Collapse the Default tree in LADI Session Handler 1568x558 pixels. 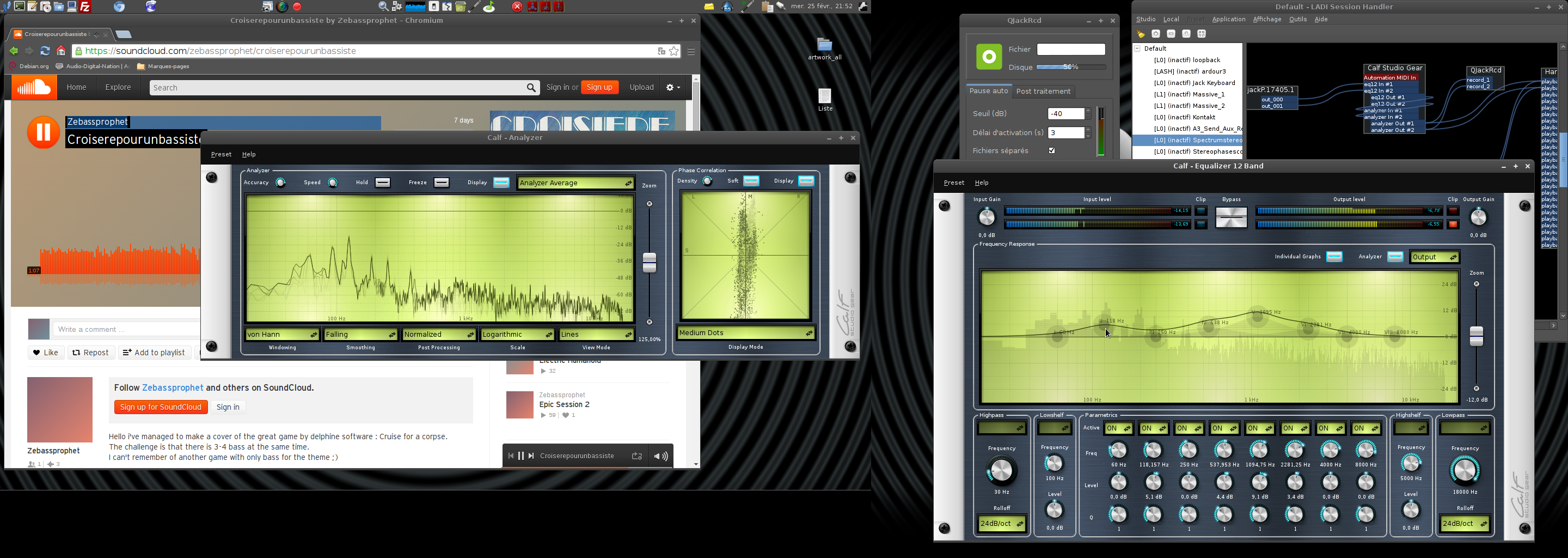[1137, 48]
